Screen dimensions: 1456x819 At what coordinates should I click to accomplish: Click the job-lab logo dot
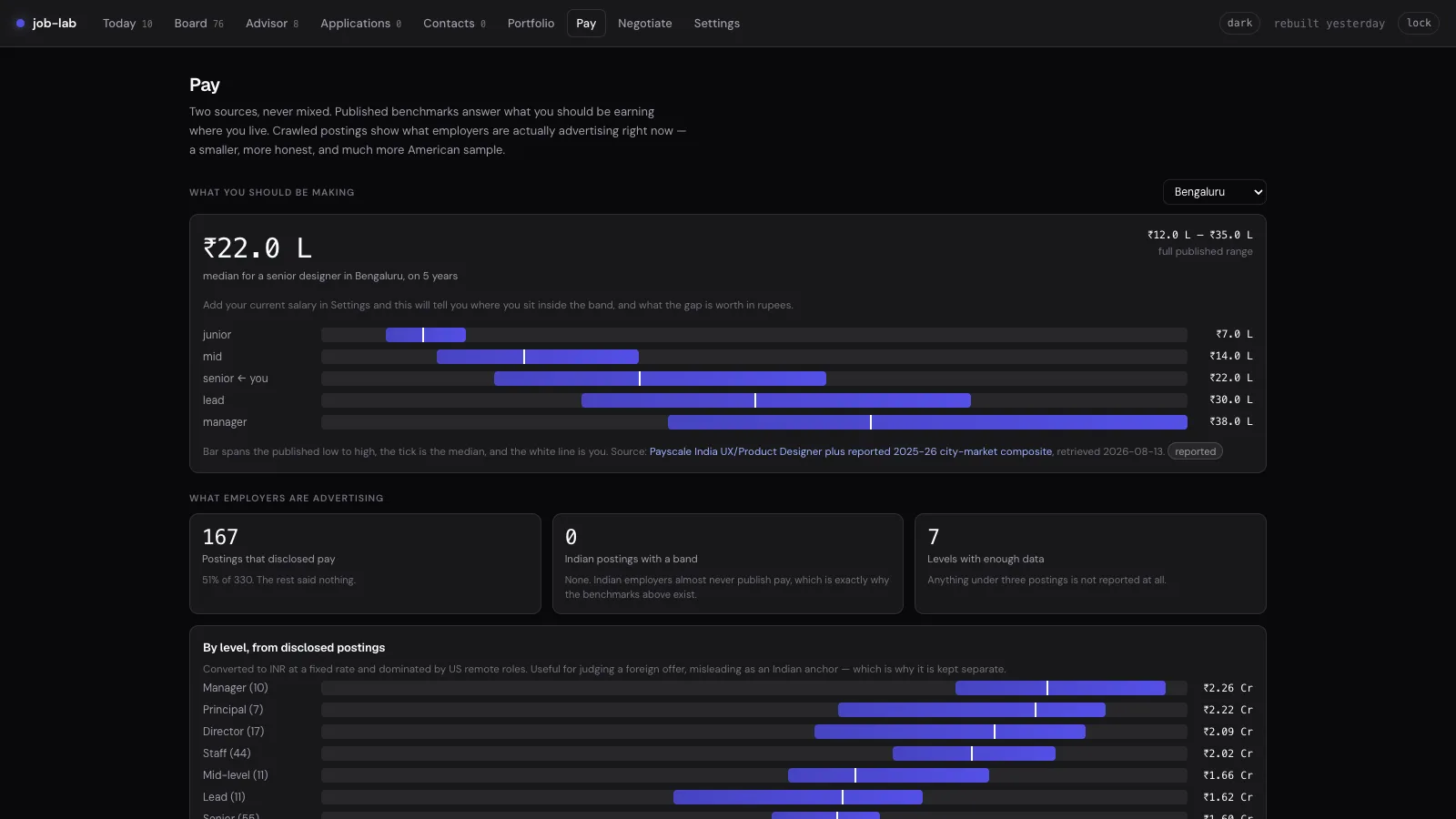pos(20,24)
